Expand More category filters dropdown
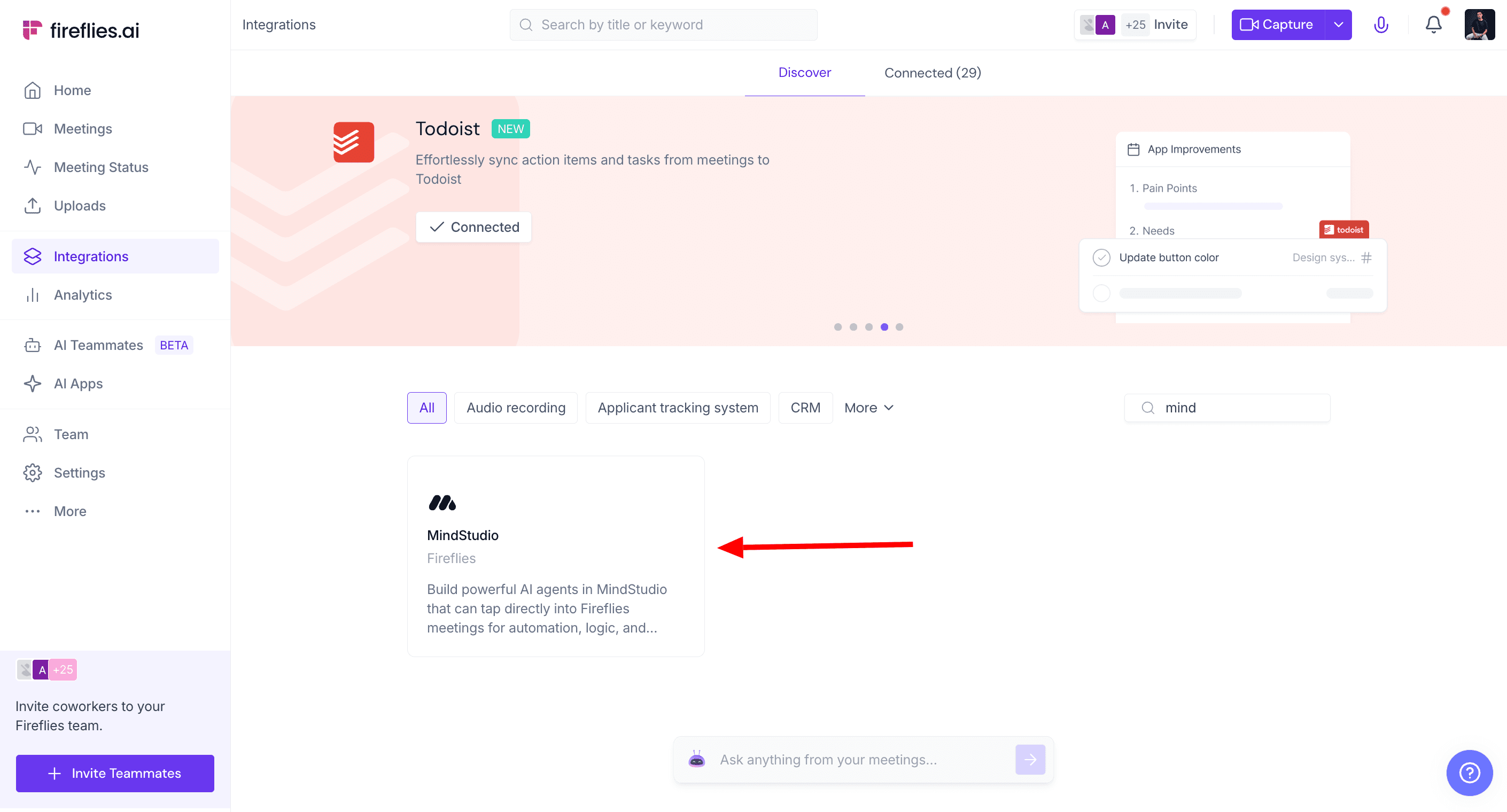The image size is (1507, 812). 869,408
